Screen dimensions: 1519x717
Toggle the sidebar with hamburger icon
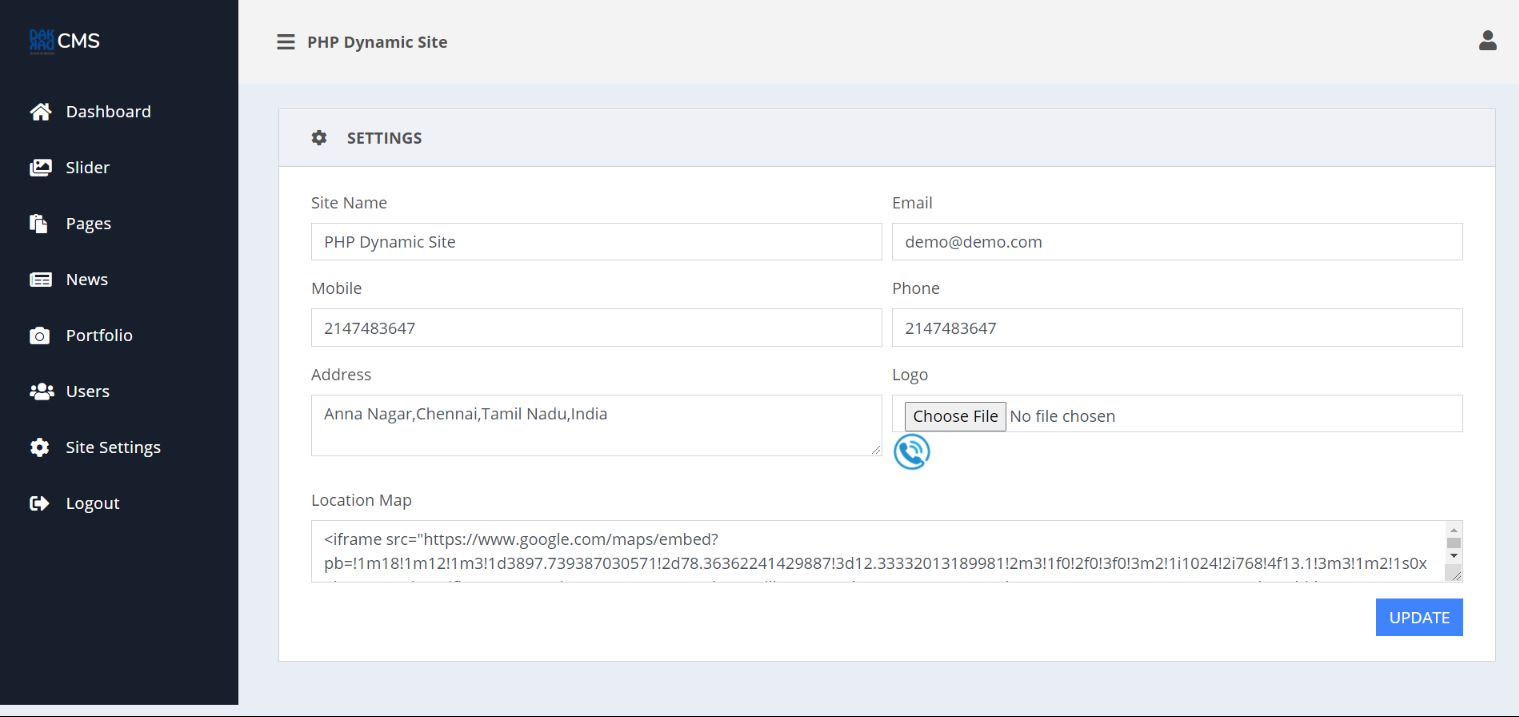(286, 42)
